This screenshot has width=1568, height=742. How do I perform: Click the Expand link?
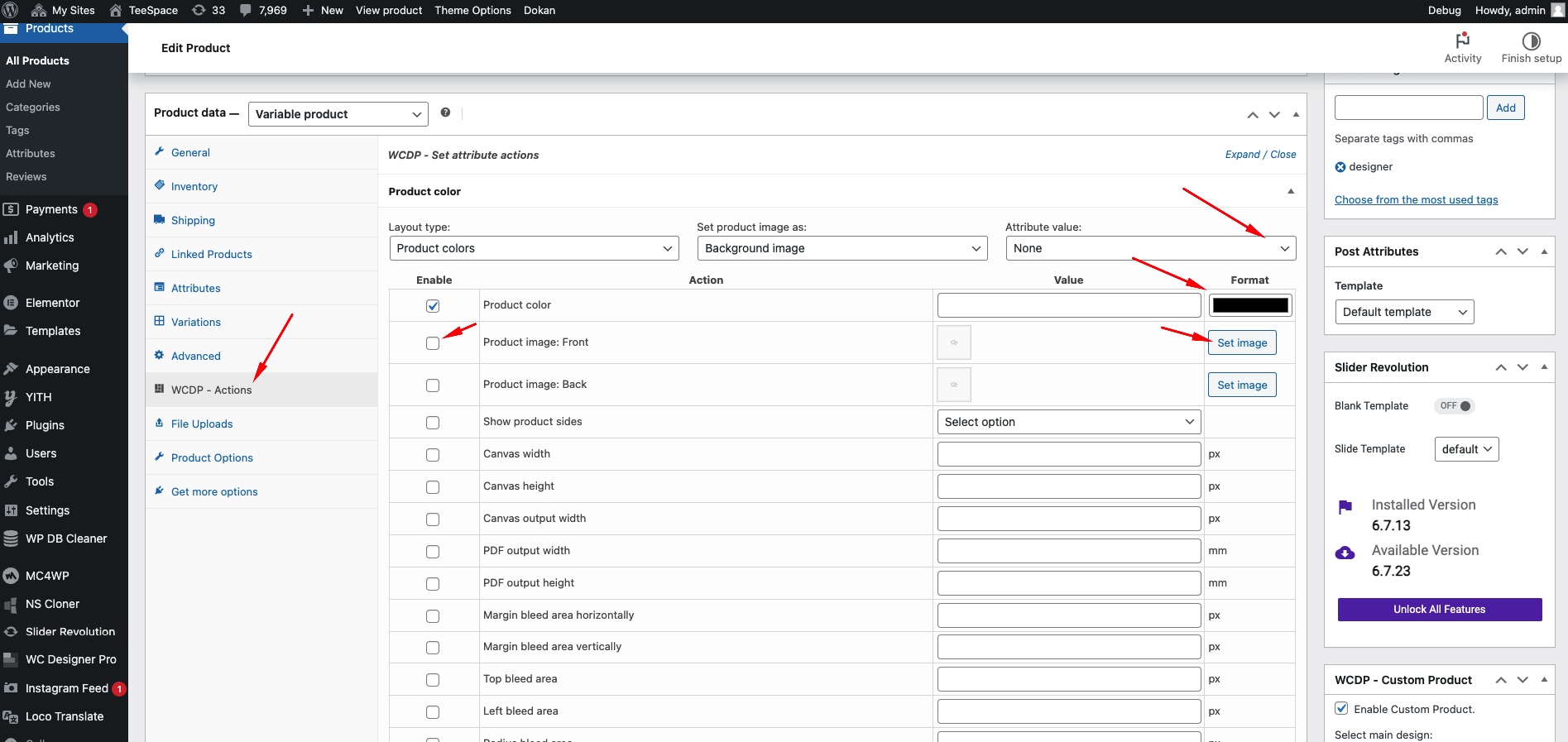point(1242,155)
